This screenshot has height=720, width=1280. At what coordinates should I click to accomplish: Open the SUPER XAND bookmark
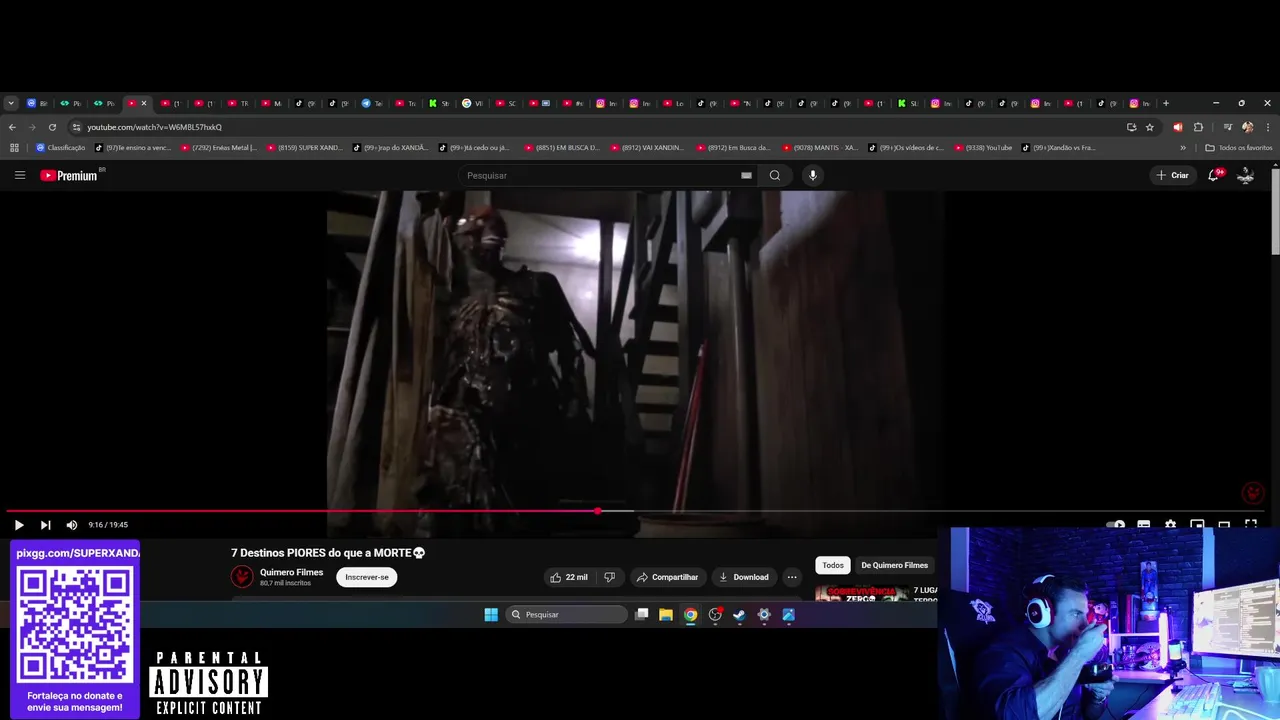click(x=305, y=147)
